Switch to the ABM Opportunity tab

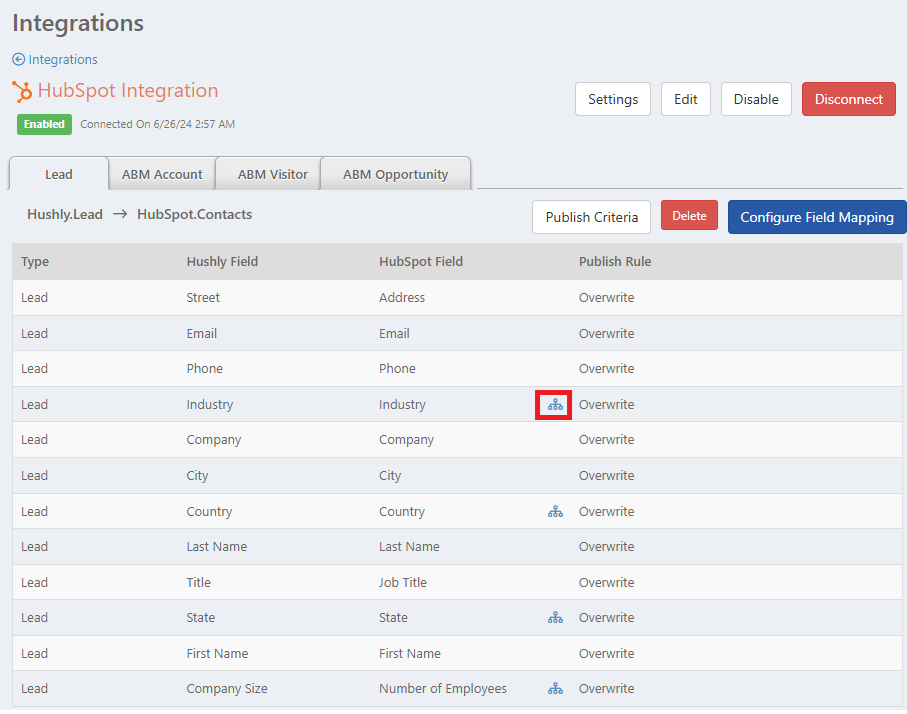pyautogui.click(x=395, y=174)
